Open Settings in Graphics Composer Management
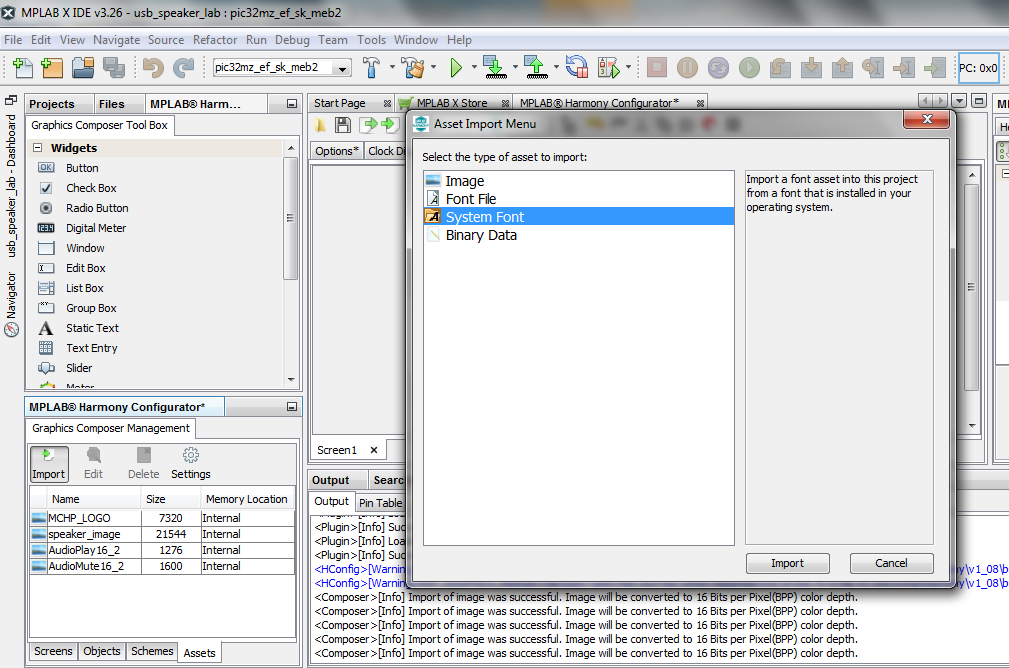 tap(190, 464)
